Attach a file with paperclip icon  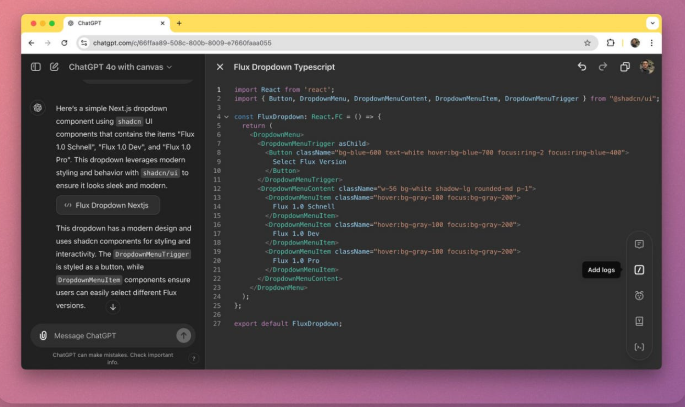43,335
